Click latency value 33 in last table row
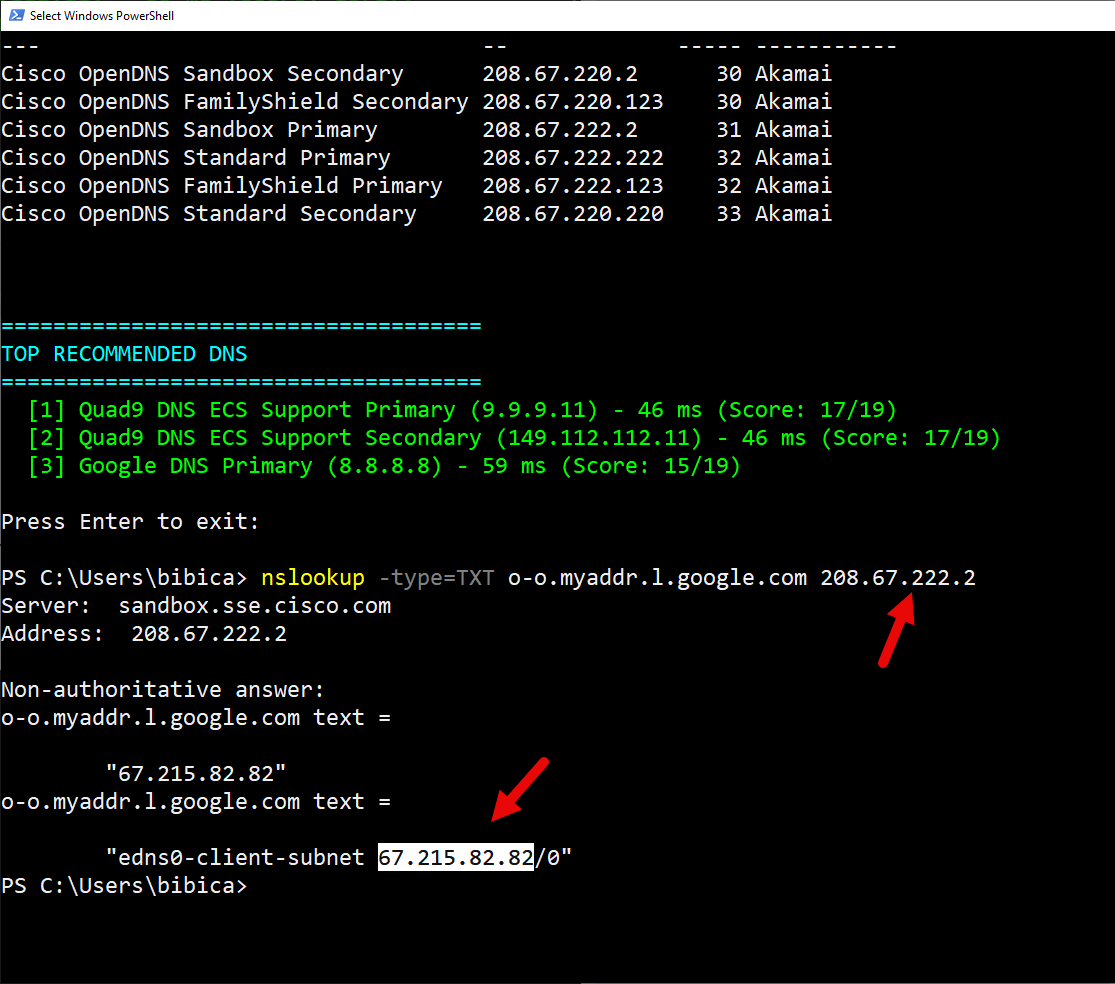 729,214
